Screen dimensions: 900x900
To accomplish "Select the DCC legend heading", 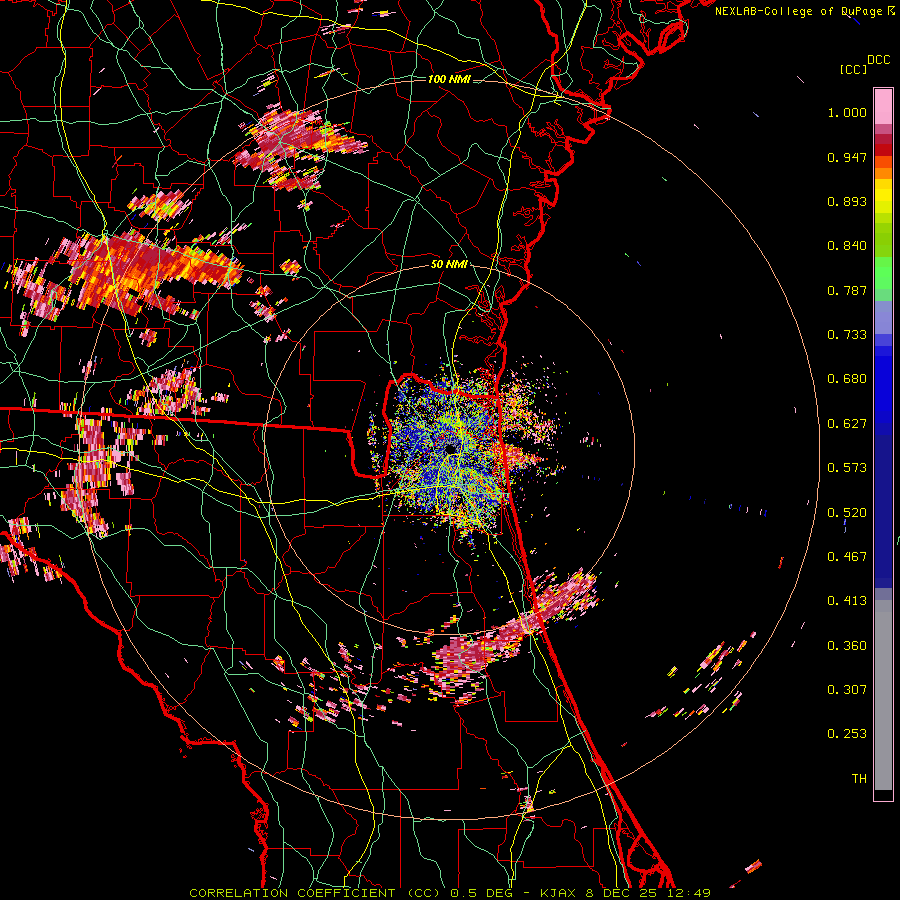I will (878, 60).
